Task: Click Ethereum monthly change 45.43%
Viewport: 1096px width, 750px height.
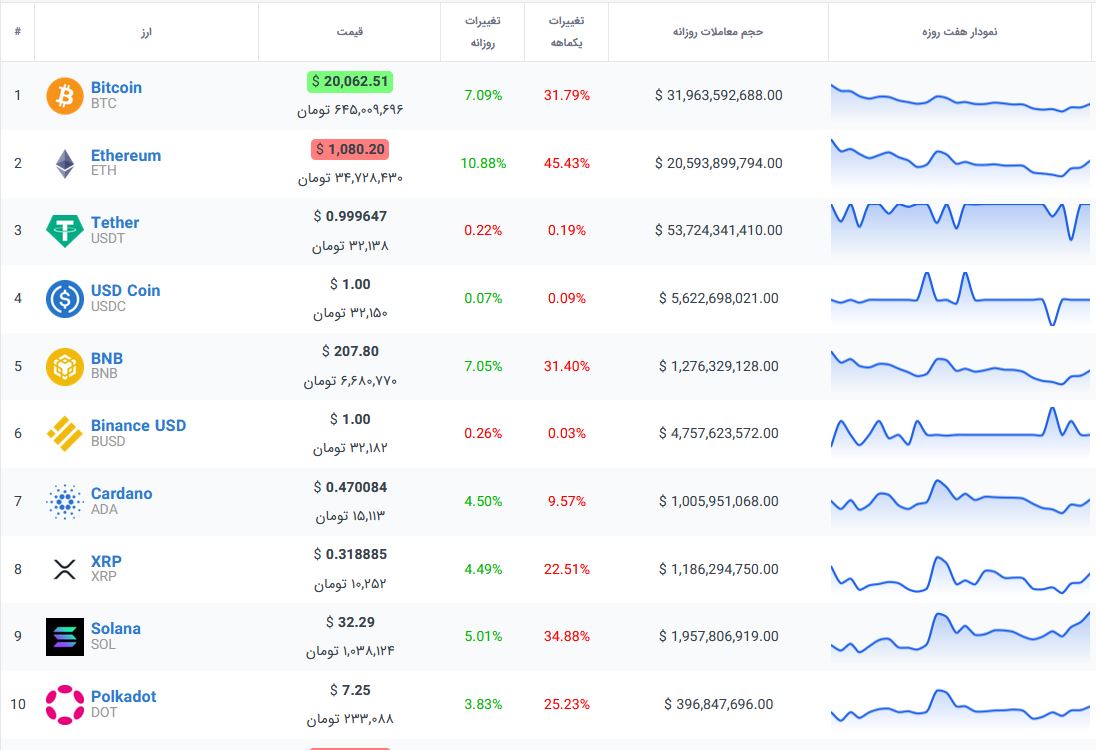Action: point(567,163)
